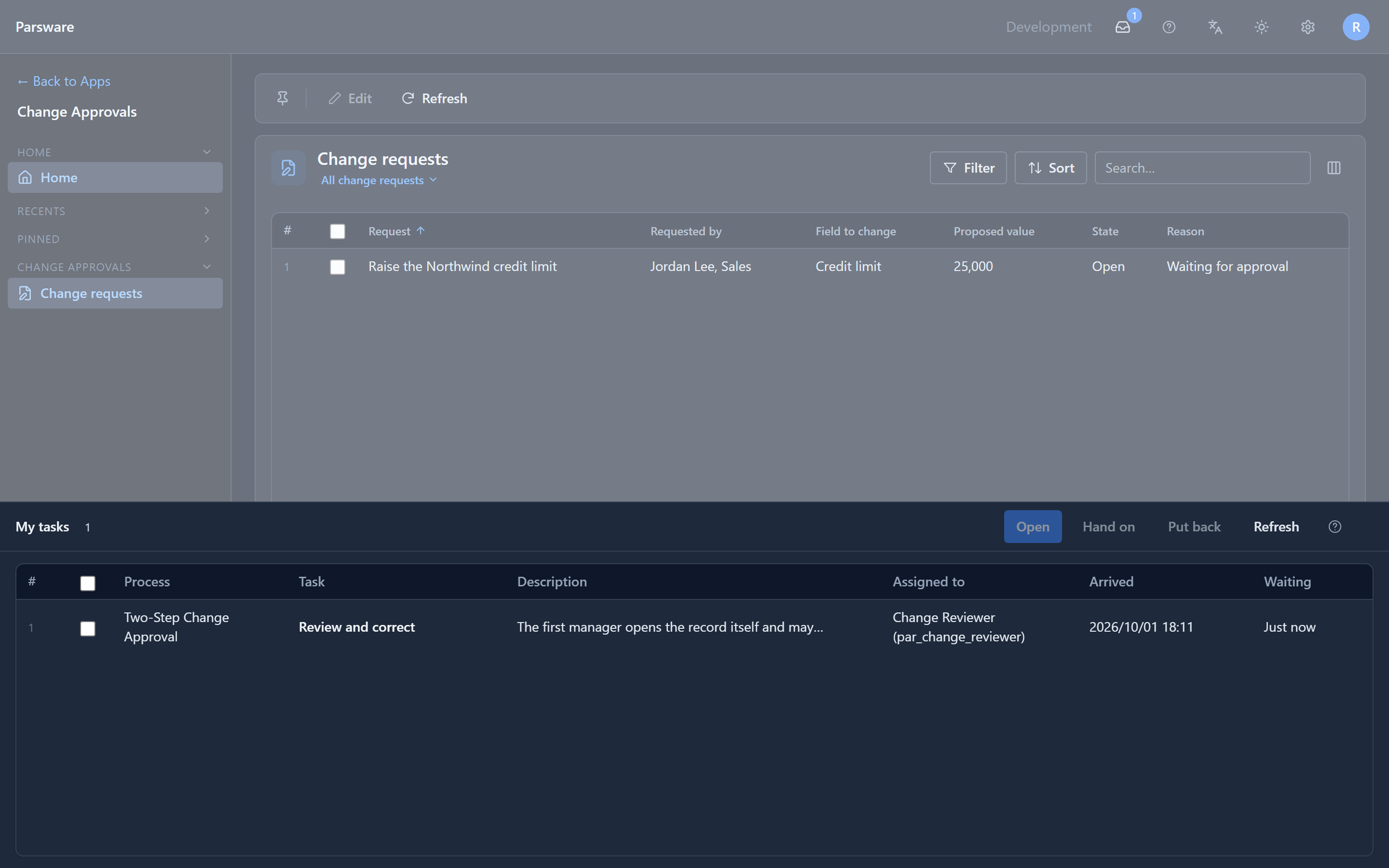Viewport: 1389px width, 868px height.
Task: Refresh the My tasks panel
Action: (x=1276, y=527)
